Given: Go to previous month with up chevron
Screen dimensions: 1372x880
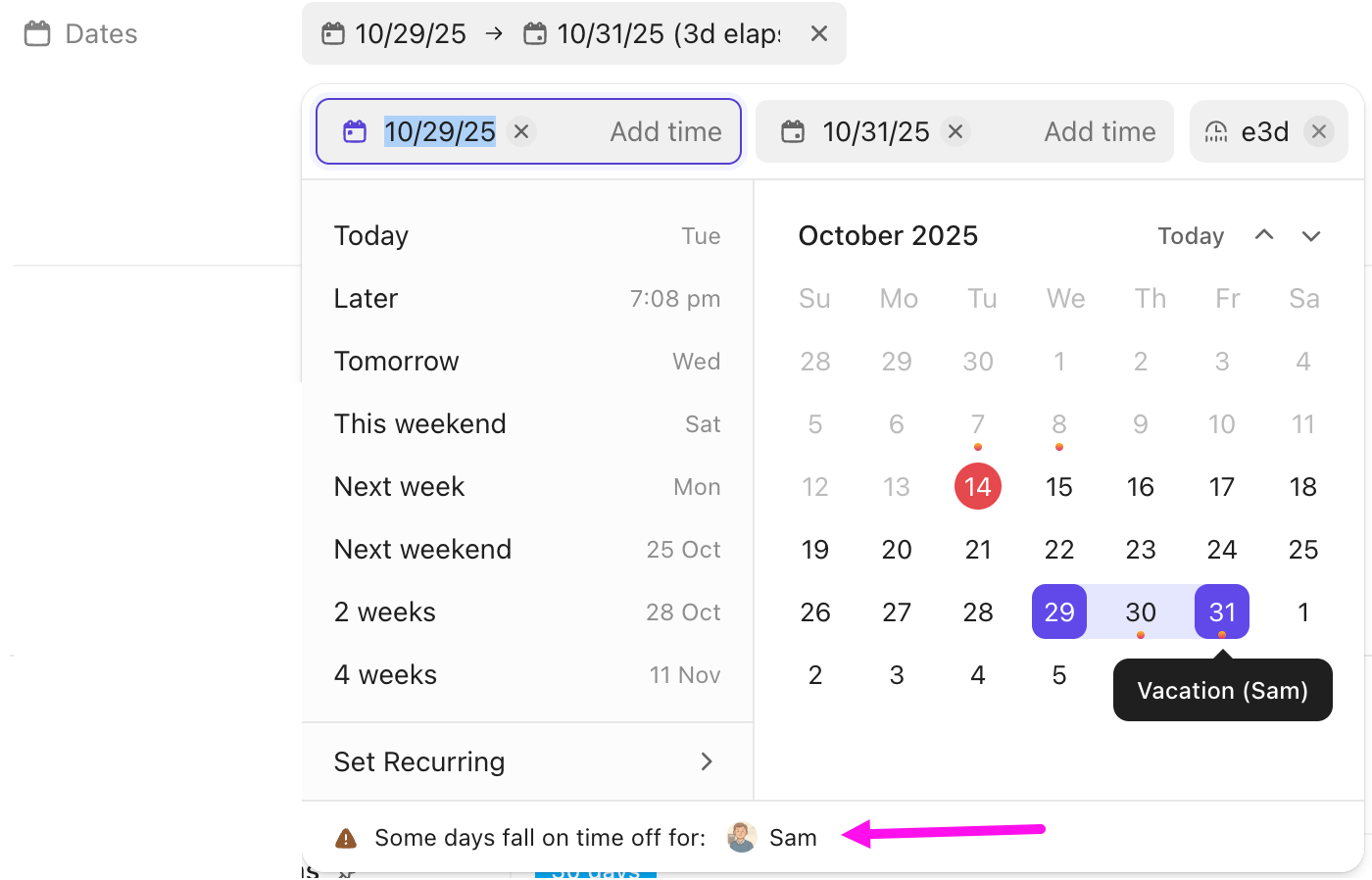Looking at the screenshot, I should 1264,235.
